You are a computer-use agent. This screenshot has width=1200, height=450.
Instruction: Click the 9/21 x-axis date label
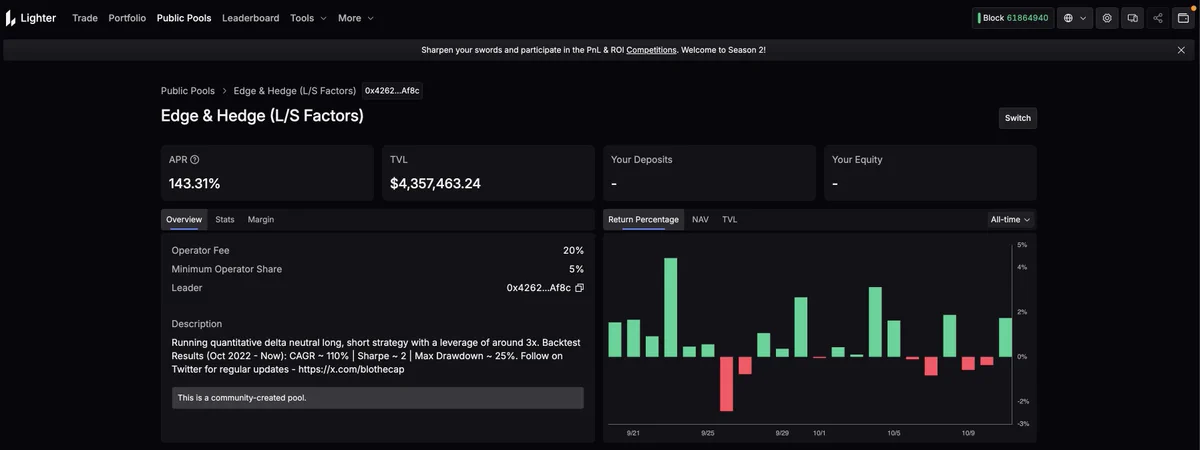click(633, 433)
